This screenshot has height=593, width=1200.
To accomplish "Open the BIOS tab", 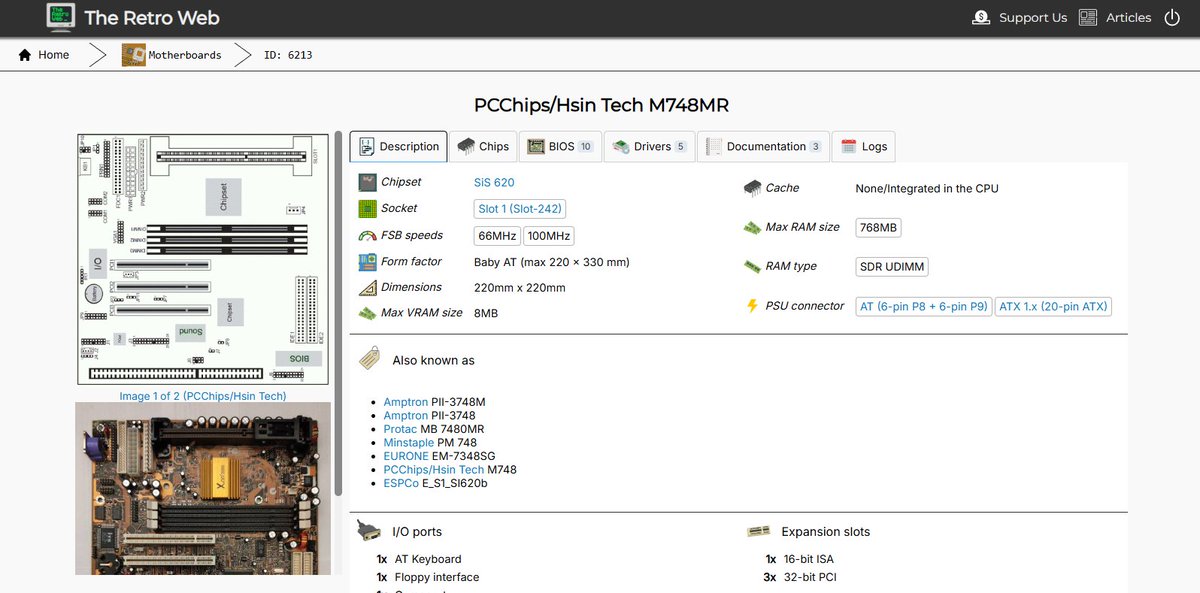I will point(561,146).
